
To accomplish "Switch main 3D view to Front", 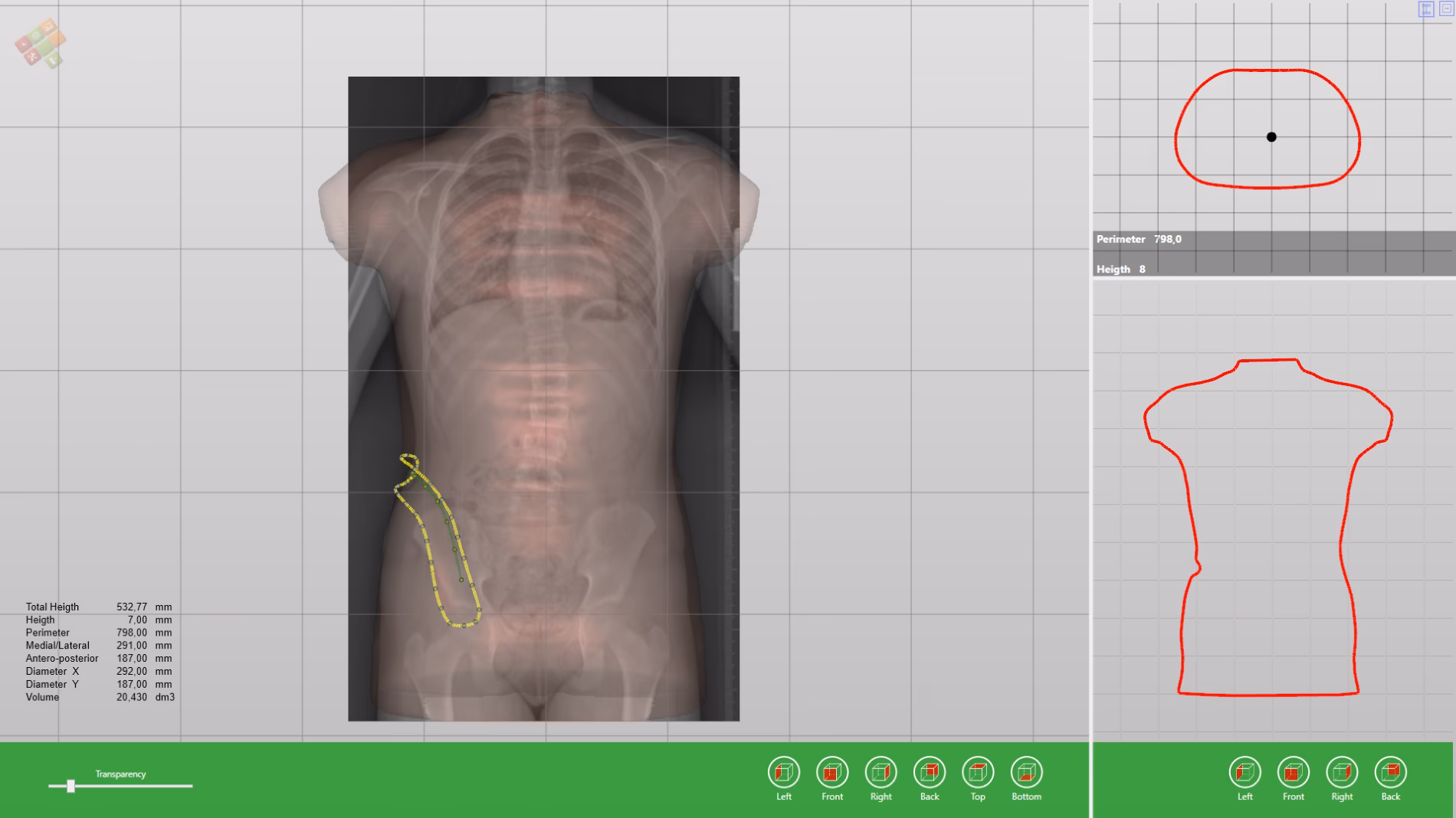I will click(831, 772).
